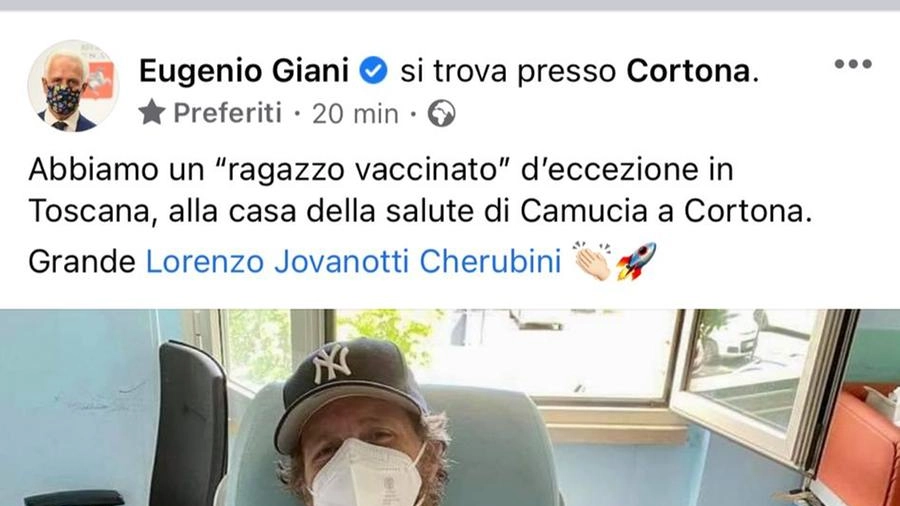The image size is (900, 506).
Task: Open the Cortona location link
Action: coord(688,71)
